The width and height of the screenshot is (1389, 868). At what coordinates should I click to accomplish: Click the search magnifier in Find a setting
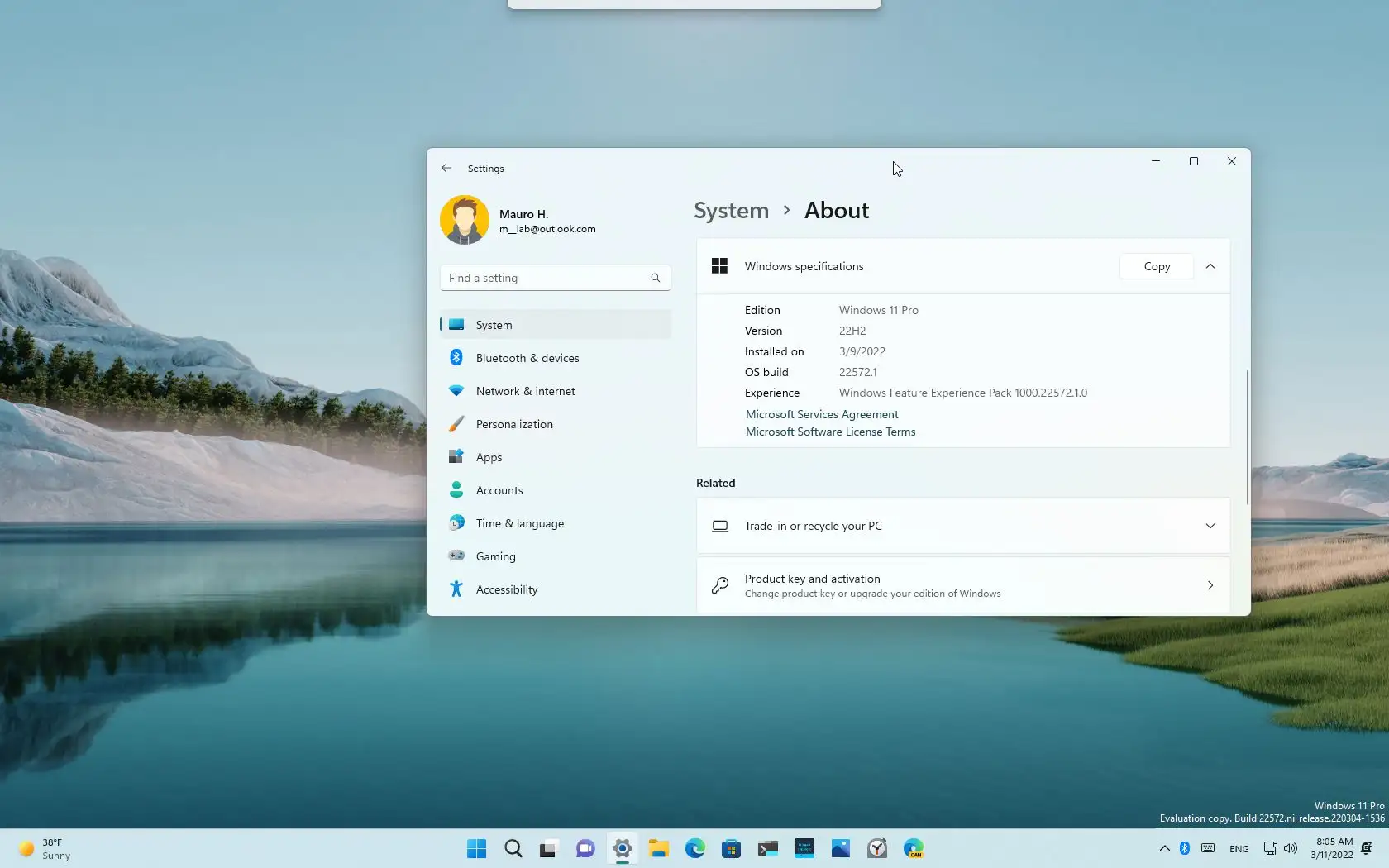[x=654, y=278]
